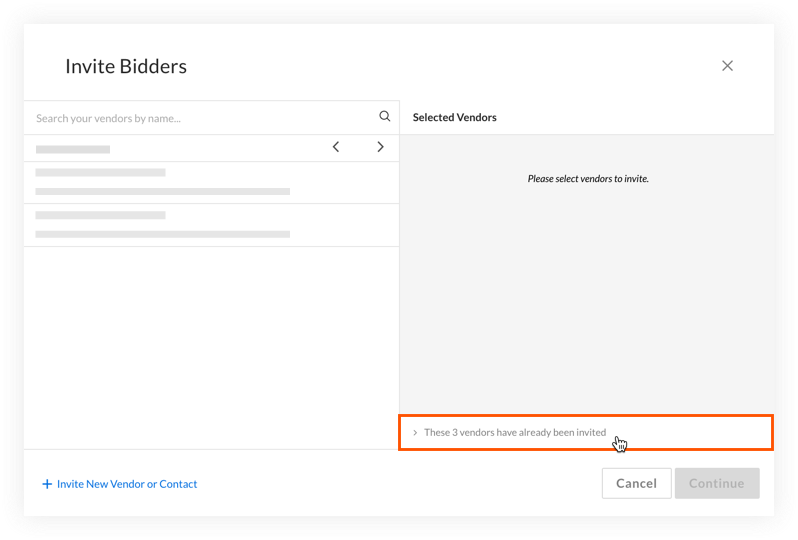Select the second vendor's short name placeholder

[100, 215]
